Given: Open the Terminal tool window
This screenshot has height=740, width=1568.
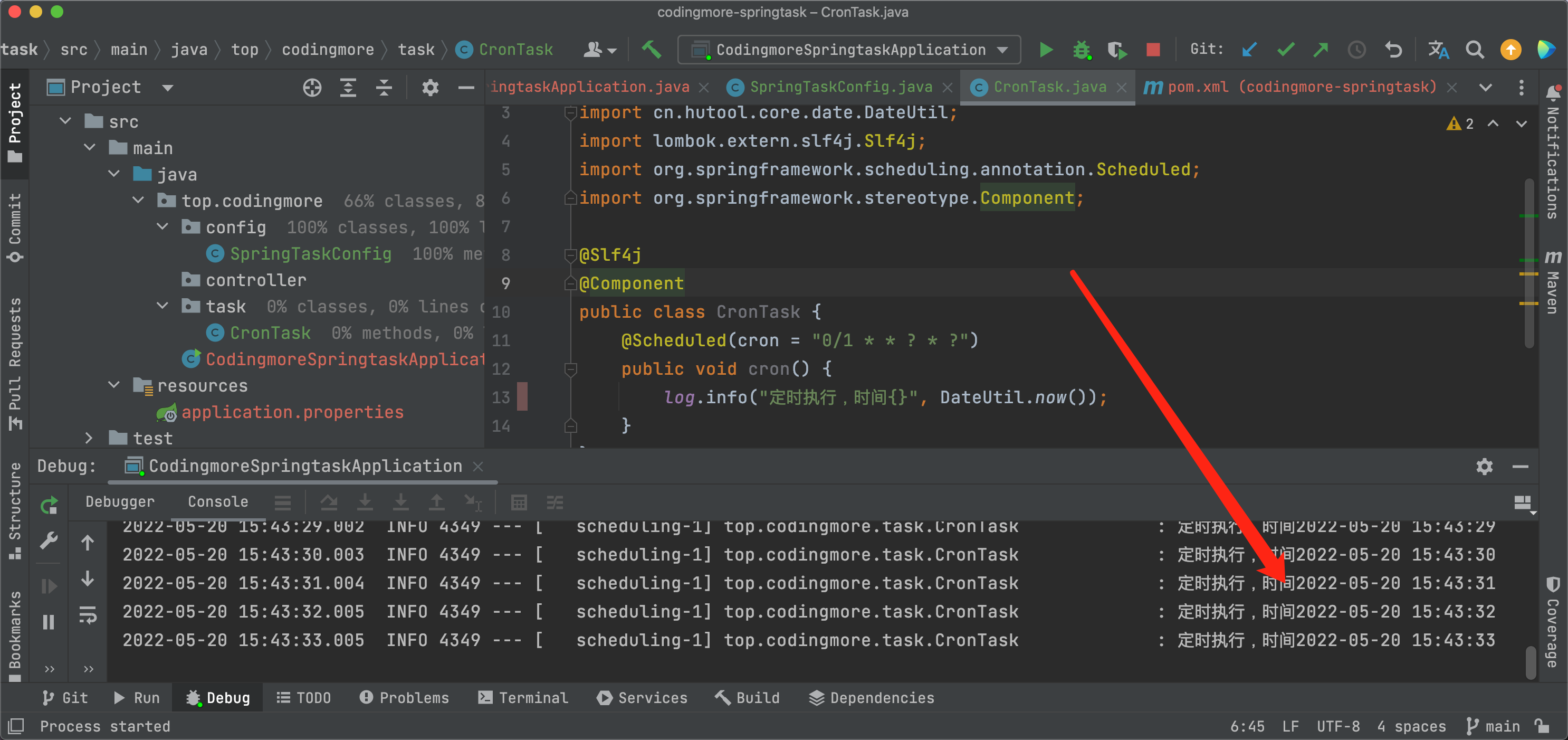Looking at the screenshot, I should click(x=523, y=697).
